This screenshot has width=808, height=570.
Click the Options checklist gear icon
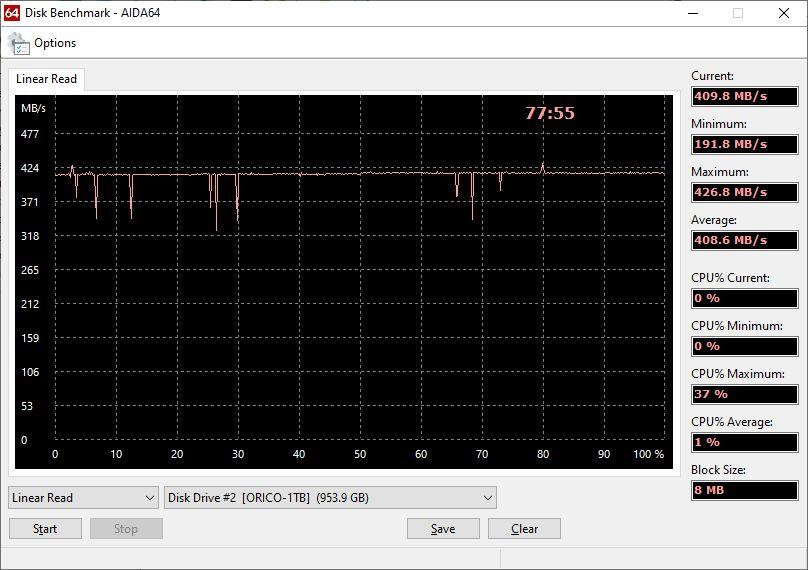tap(19, 44)
